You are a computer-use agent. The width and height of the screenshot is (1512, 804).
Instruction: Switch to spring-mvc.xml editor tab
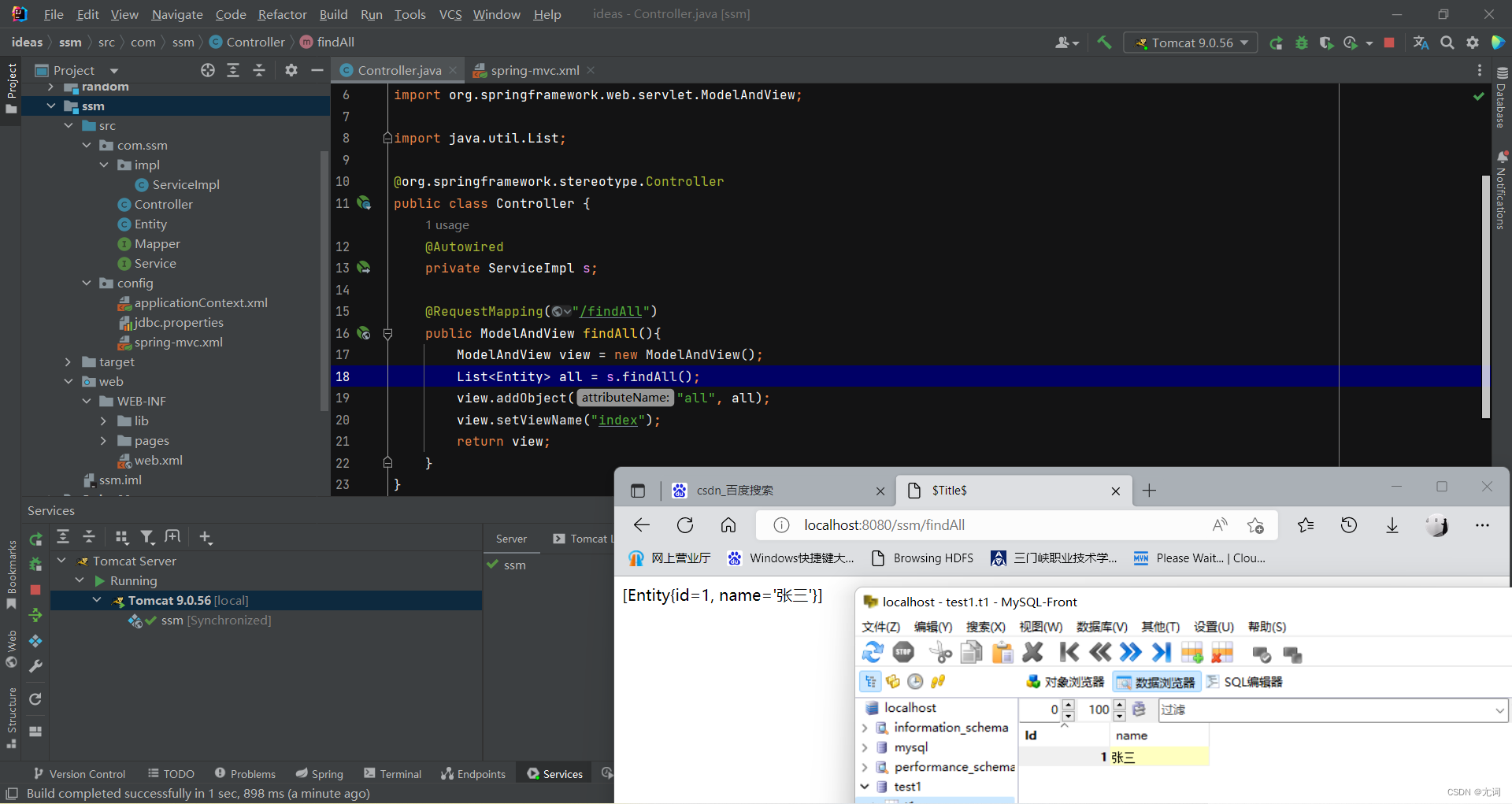pos(535,70)
